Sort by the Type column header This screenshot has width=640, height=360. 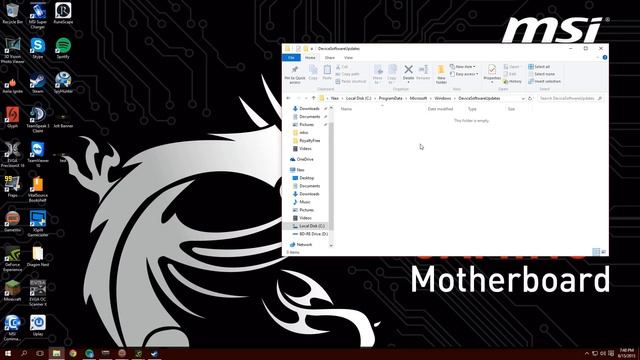coord(472,109)
